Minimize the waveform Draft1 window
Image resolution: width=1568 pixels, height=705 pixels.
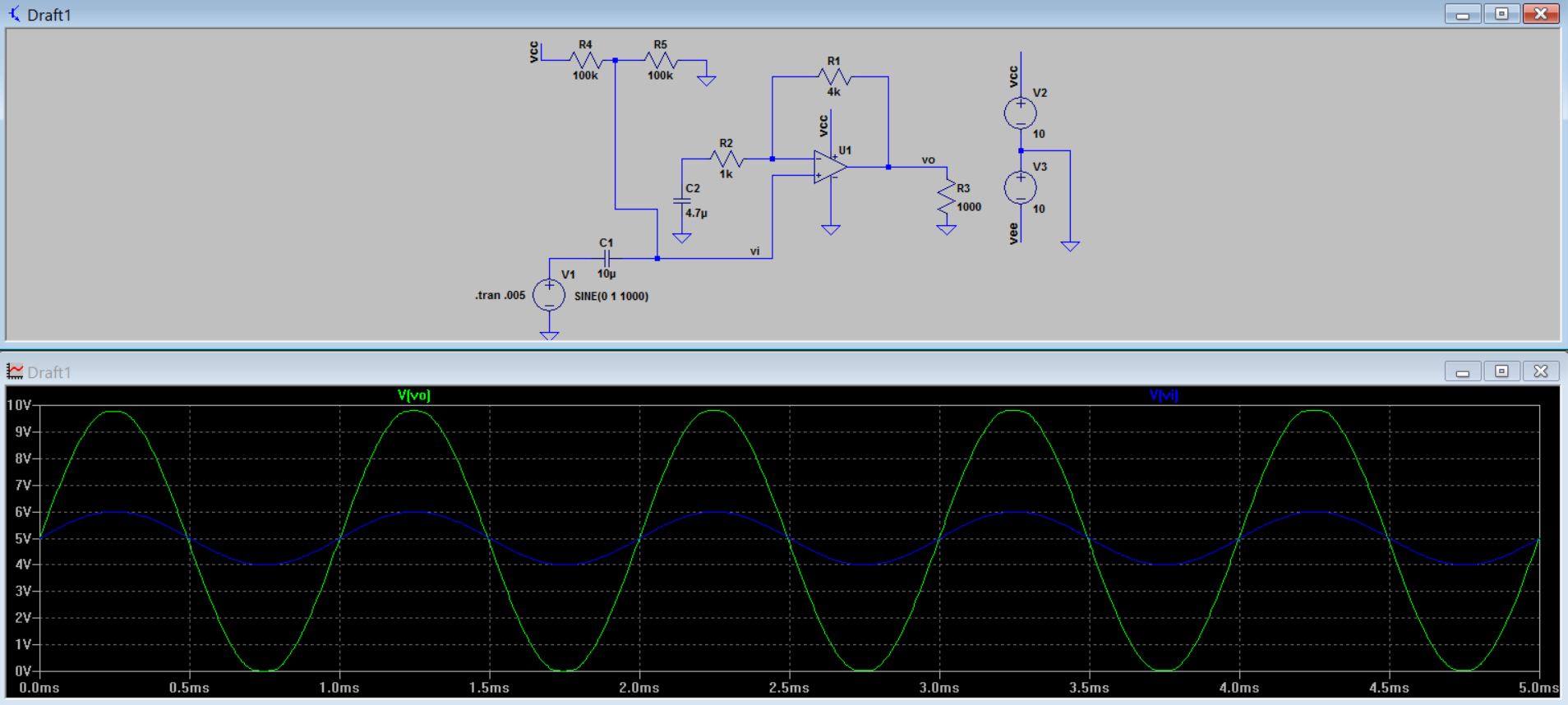1463,371
